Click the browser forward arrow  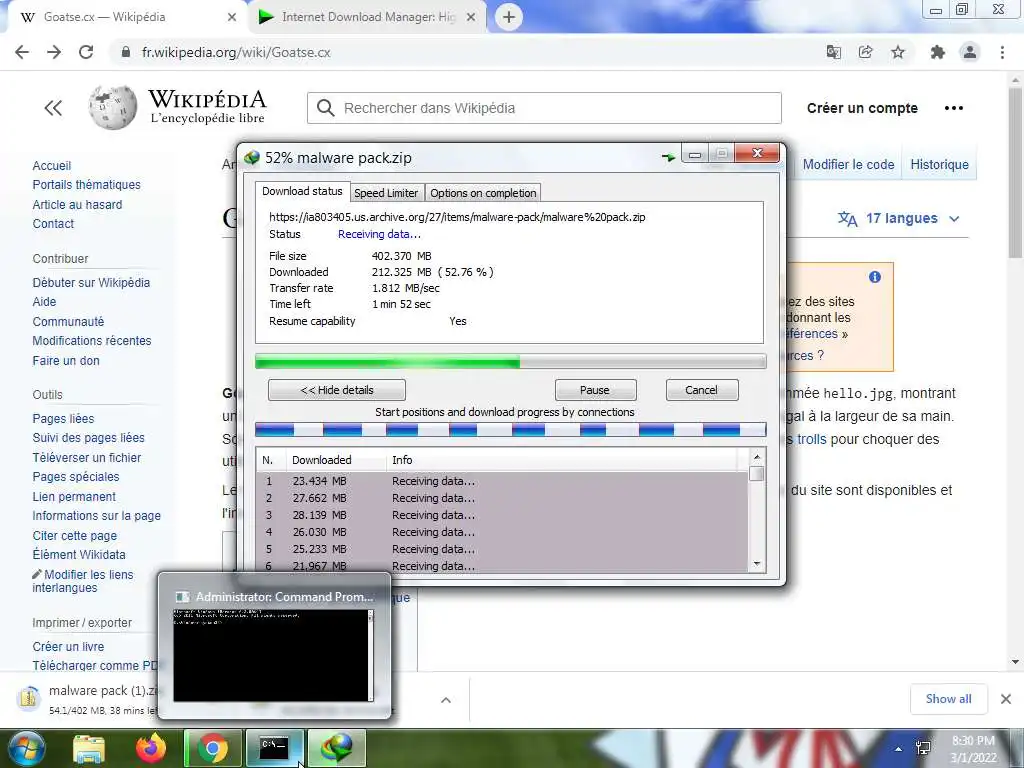click(54, 52)
